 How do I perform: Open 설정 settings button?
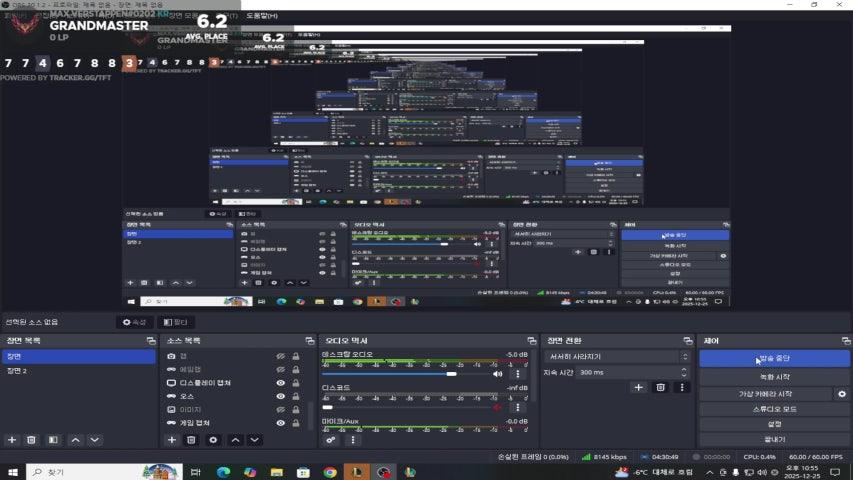click(774, 424)
